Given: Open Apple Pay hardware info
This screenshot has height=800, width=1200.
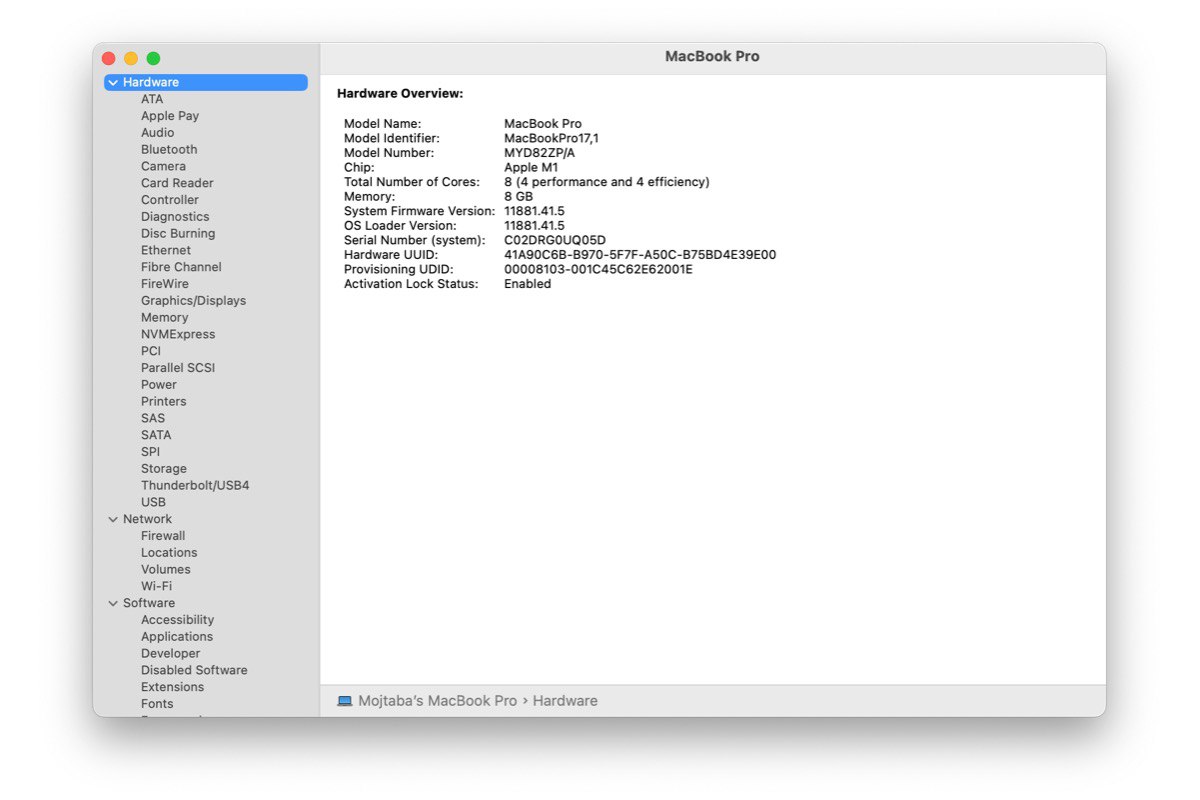Looking at the screenshot, I should point(170,116).
